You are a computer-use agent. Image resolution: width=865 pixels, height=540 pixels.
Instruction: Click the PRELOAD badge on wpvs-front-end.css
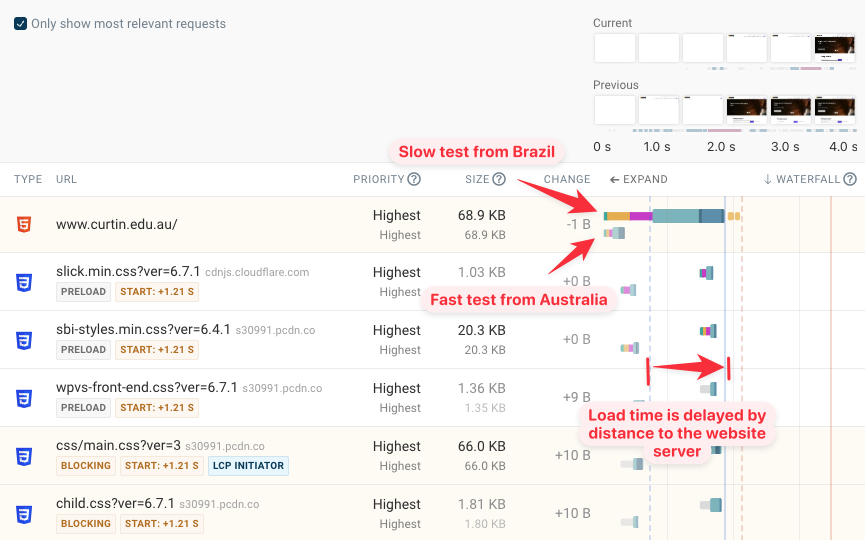83,408
